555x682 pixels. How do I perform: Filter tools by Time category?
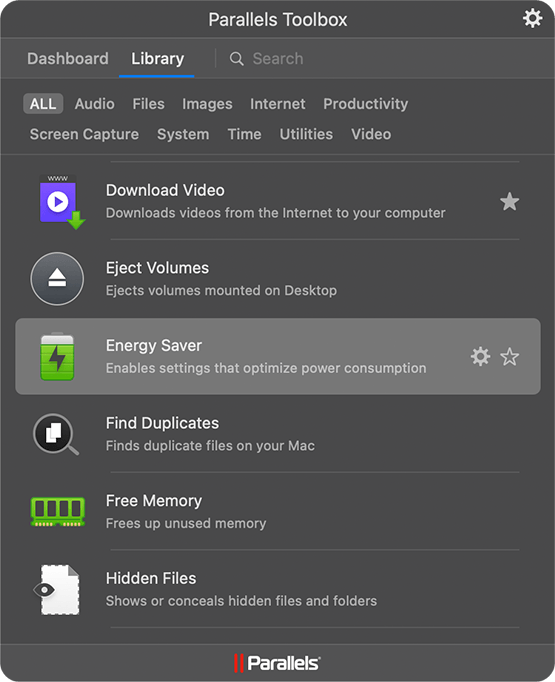pos(244,134)
